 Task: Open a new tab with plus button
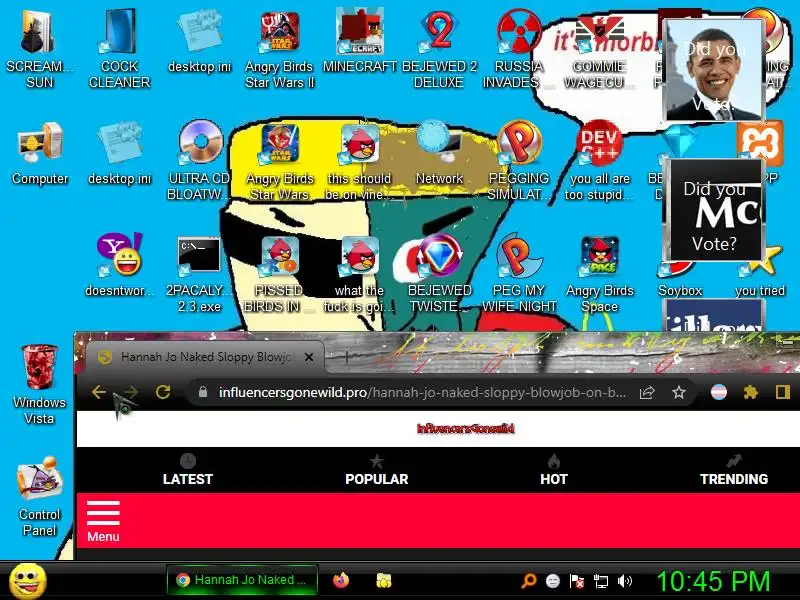point(346,357)
